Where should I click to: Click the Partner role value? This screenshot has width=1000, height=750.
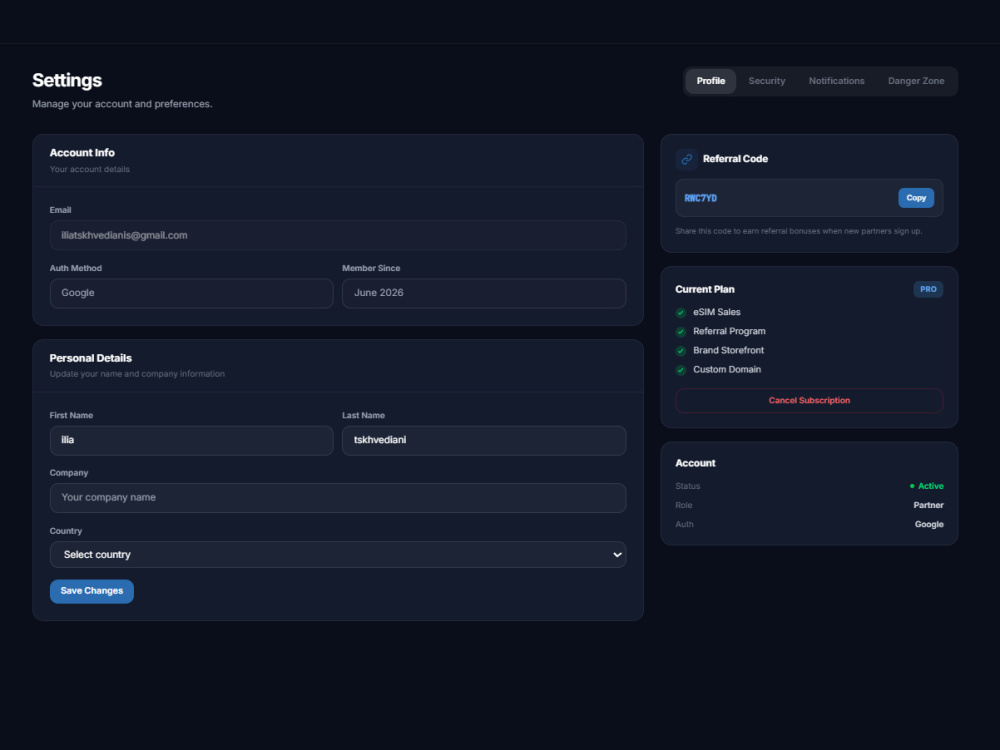tap(928, 505)
